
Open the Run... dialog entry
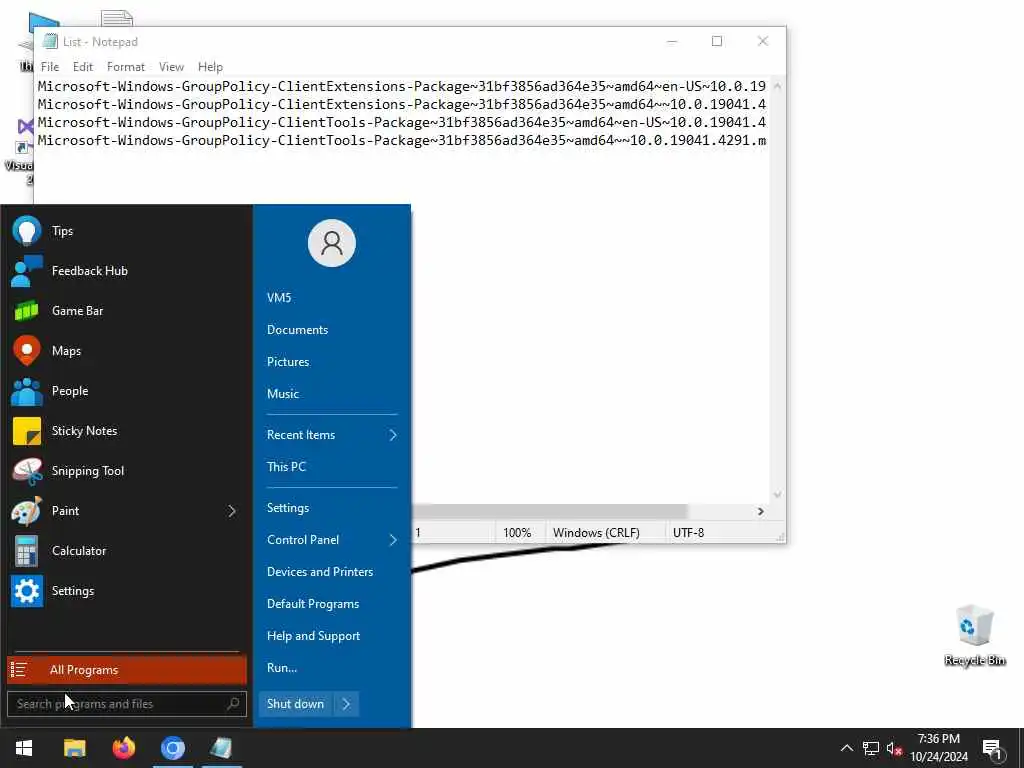281,668
